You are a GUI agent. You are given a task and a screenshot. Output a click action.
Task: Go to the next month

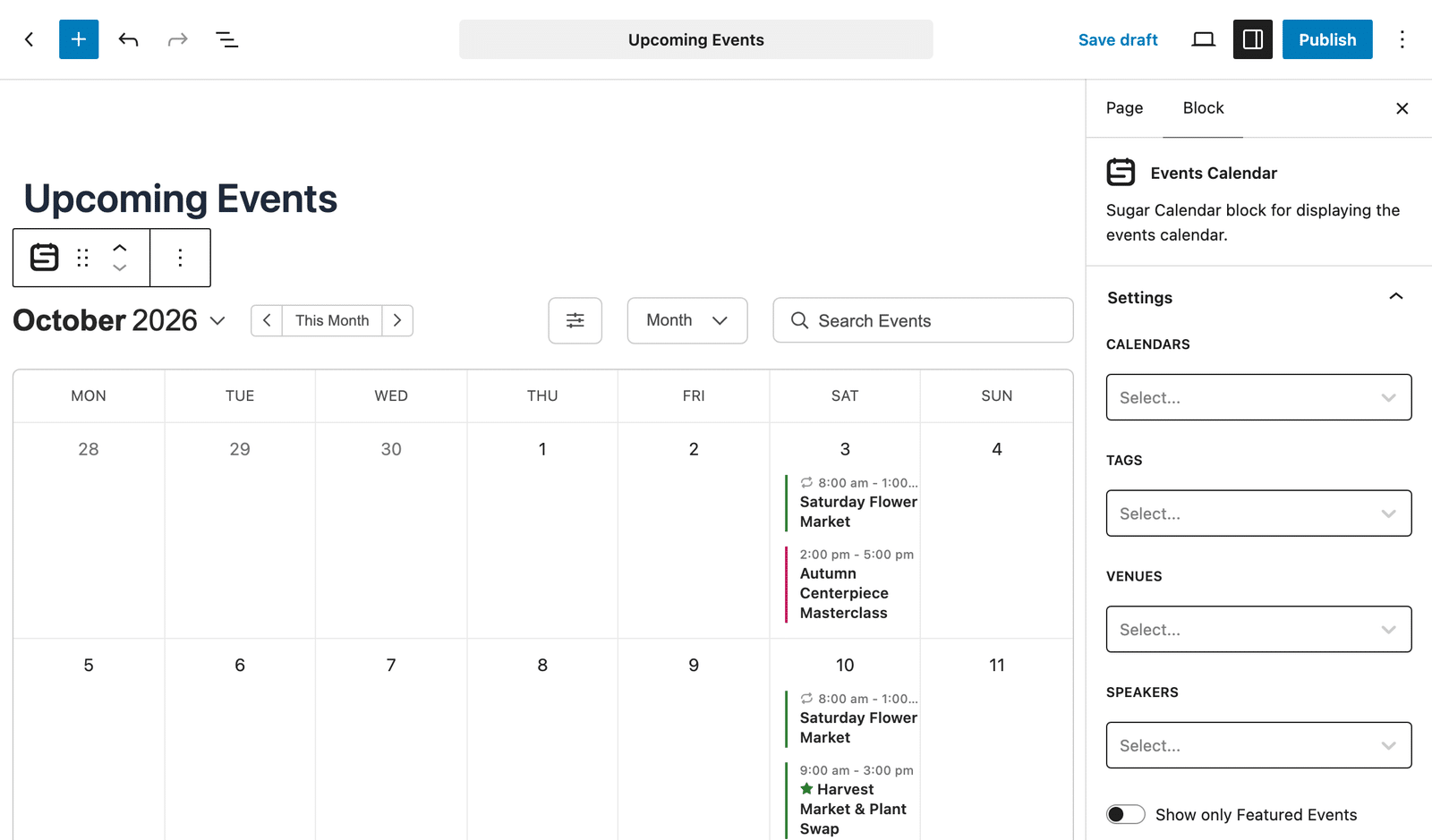click(x=397, y=320)
